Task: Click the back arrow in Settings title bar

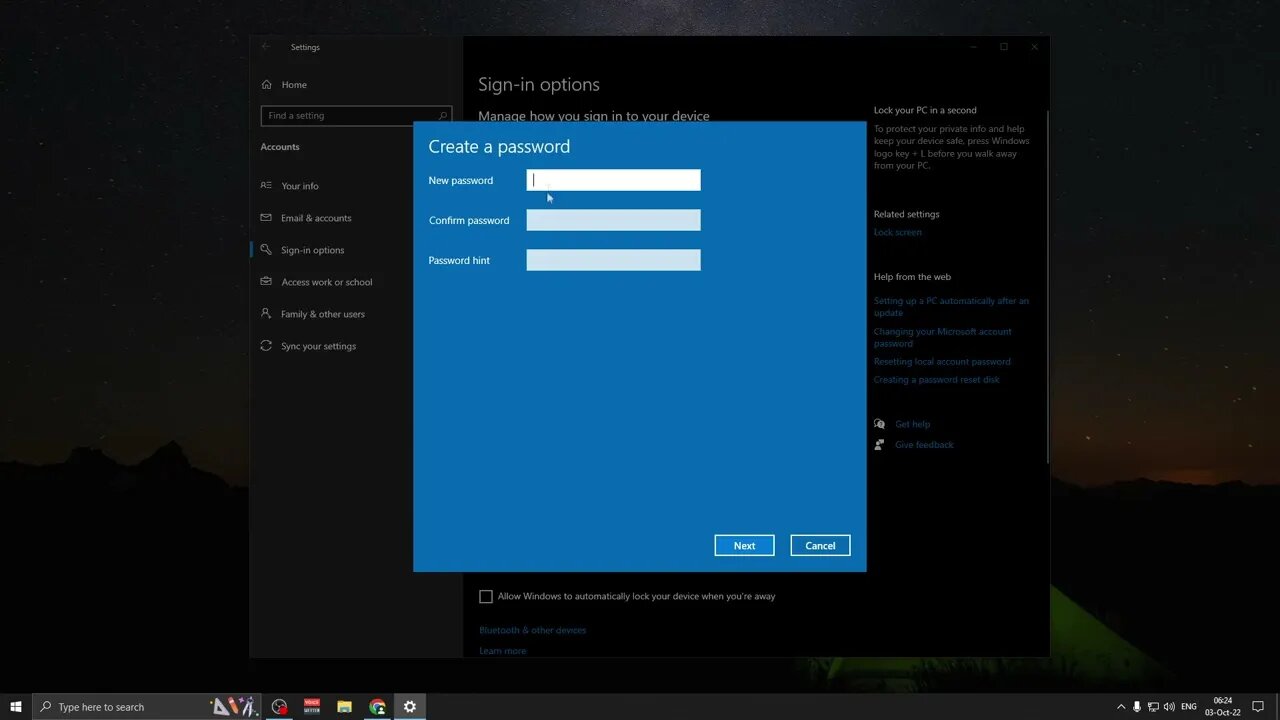Action: (x=266, y=47)
